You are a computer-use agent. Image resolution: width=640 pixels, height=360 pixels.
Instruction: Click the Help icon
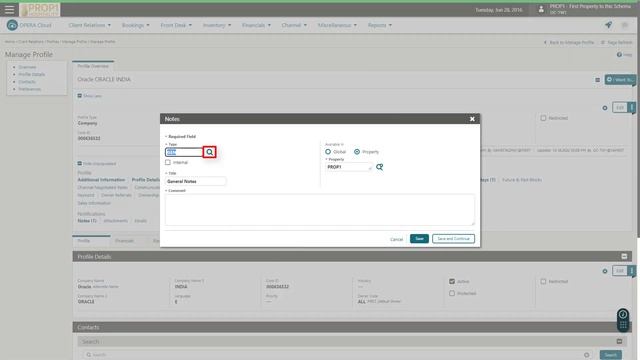pyautogui.click(x=619, y=55)
